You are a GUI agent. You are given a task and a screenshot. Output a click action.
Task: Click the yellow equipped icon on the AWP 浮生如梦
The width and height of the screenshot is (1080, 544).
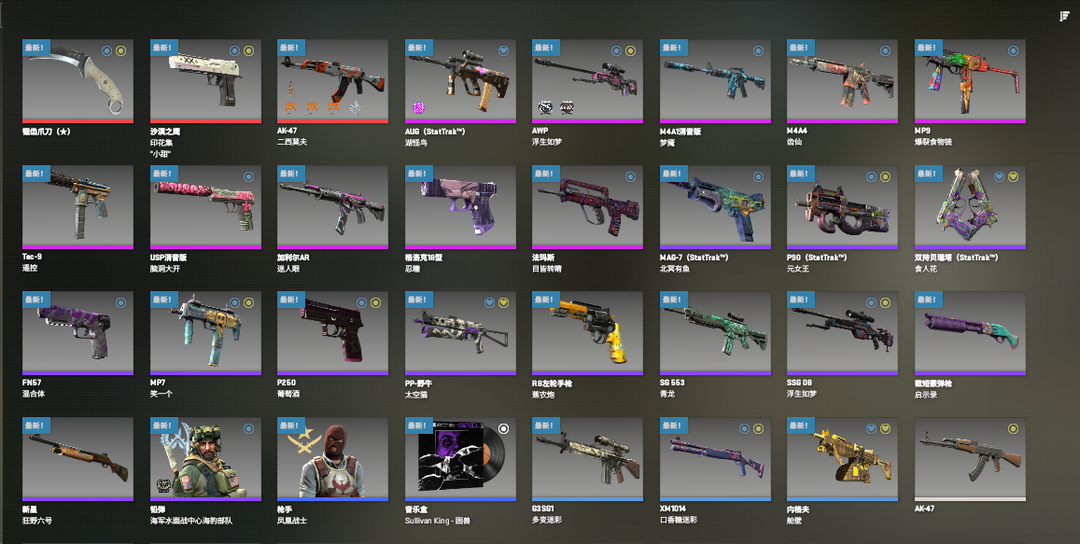[x=630, y=50]
